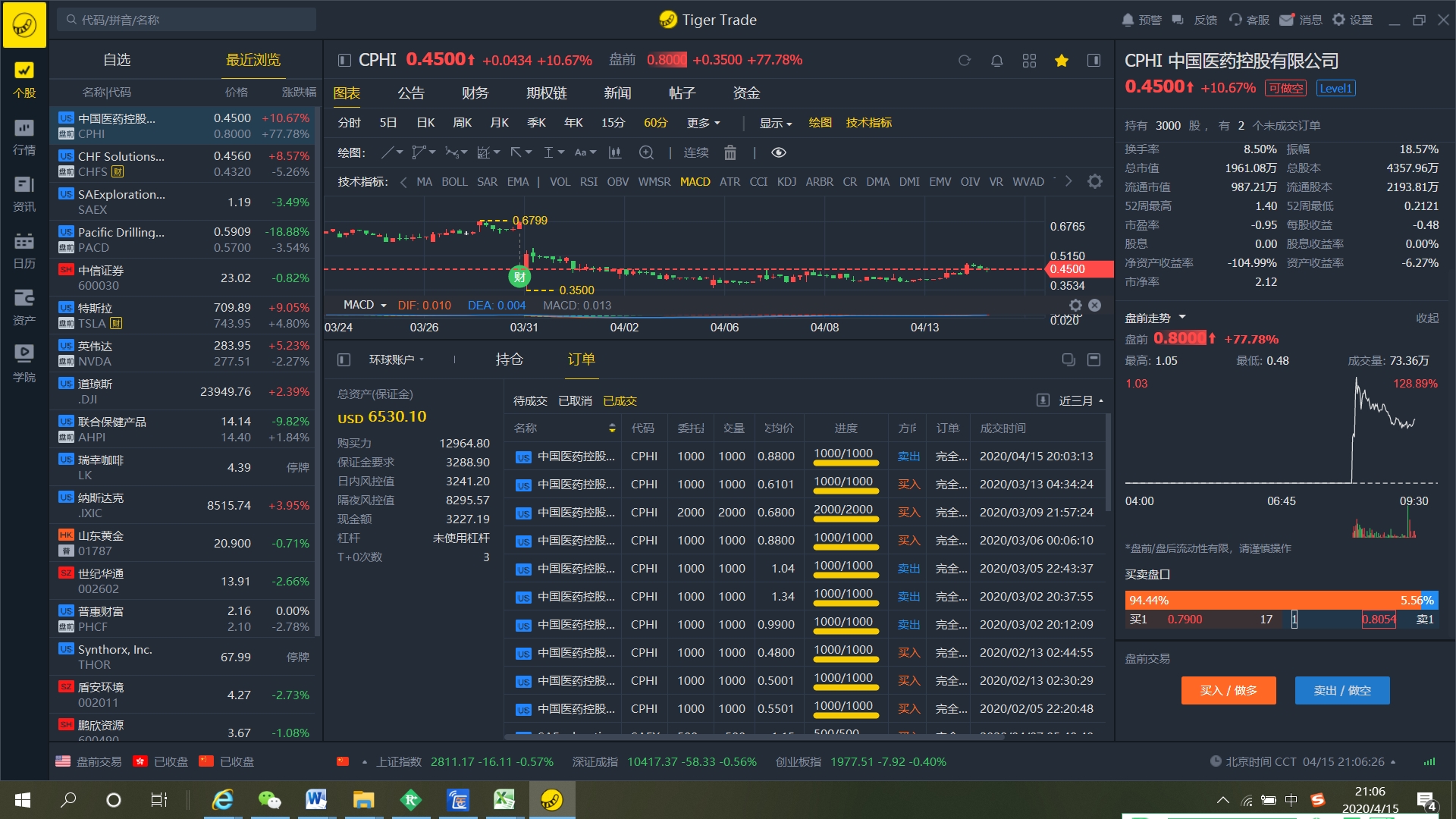Open technical indicator settings gear
The height and width of the screenshot is (819, 1456).
[x=1095, y=181]
